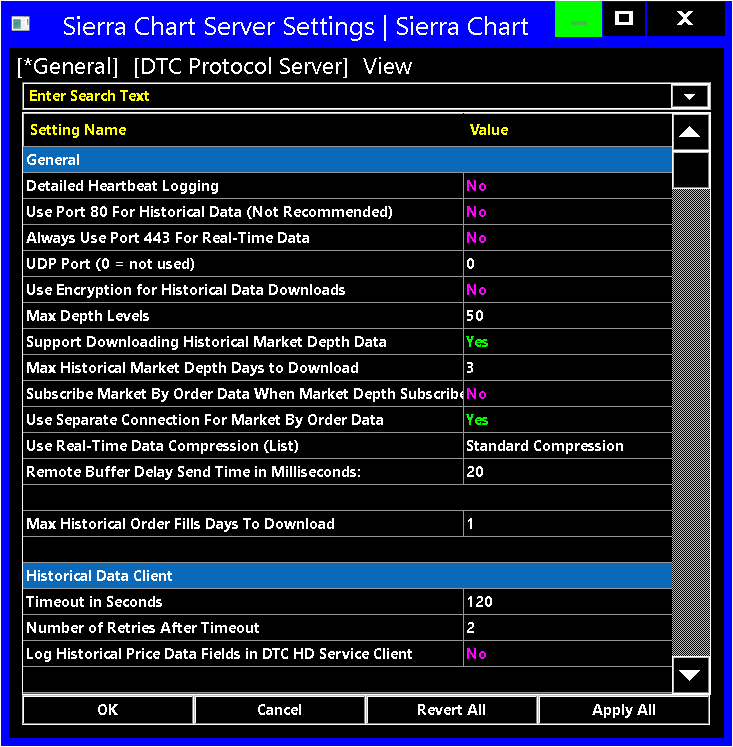733x747 pixels.
Task: Toggle Use Port 80 For Historical Data value
Action: coord(567,212)
